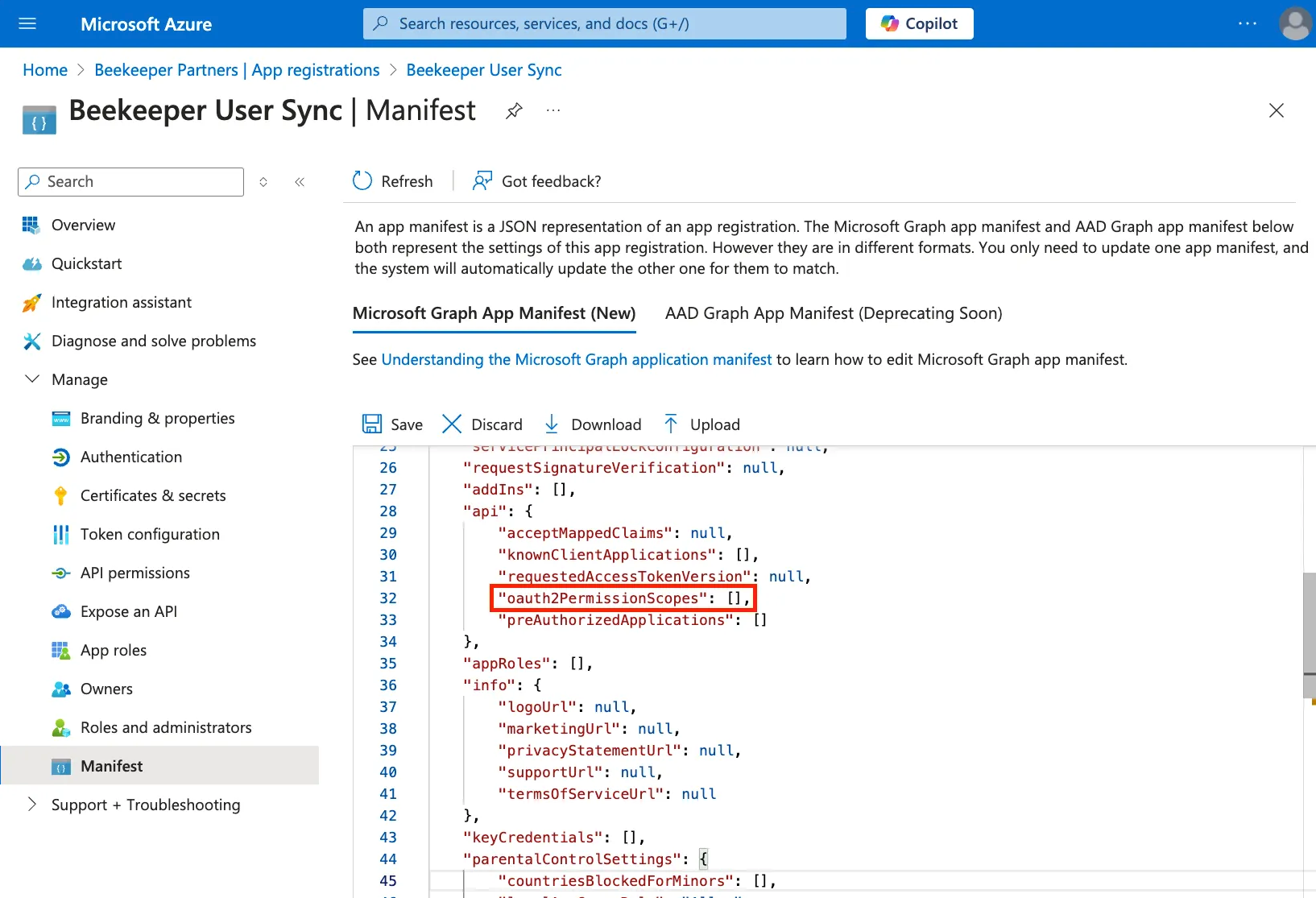The width and height of the screenshot is (1316, 898).
Task: Open Beekeeper Partners App registrations breadcrumb
Action: point(237,70)
